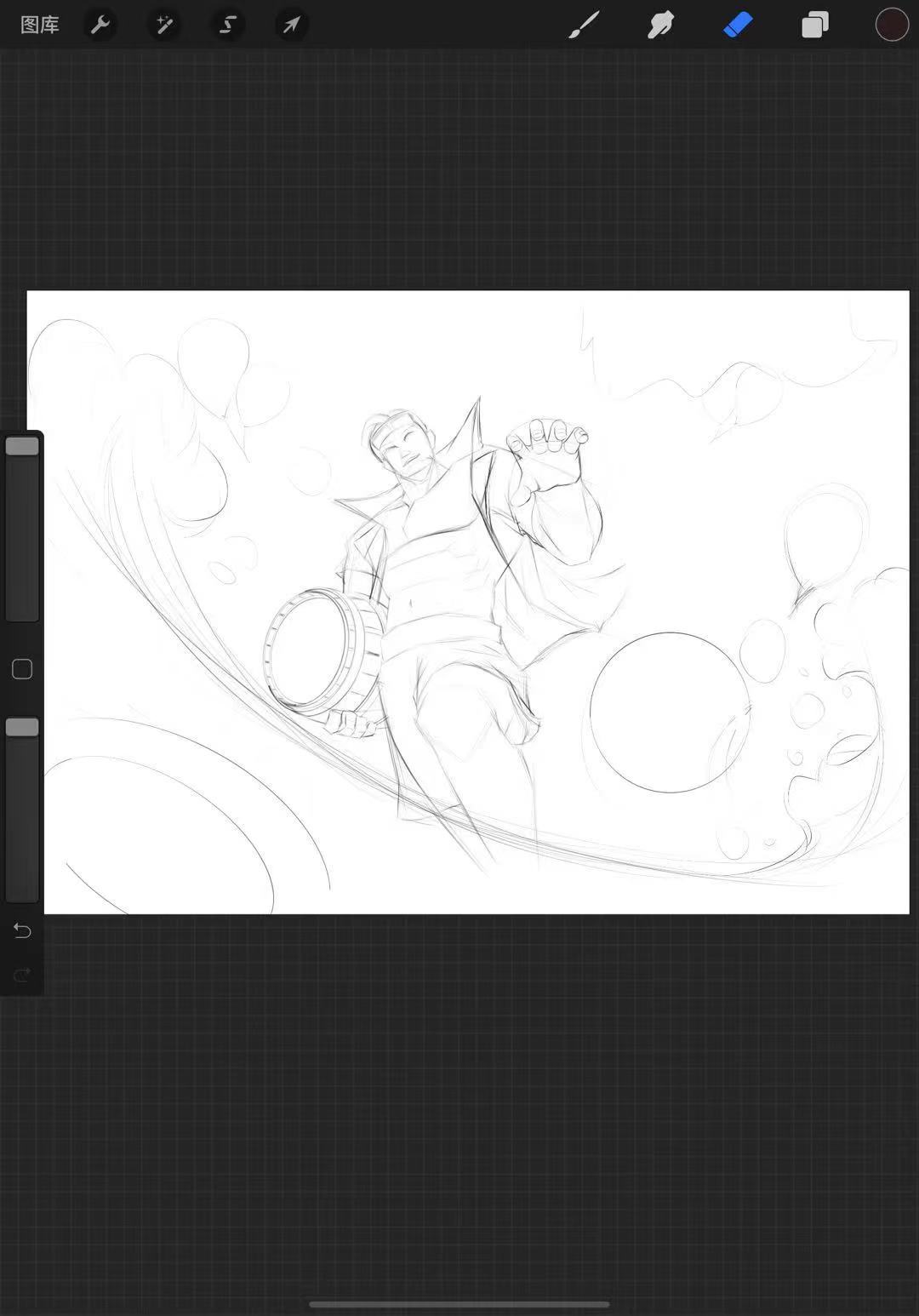Viewport: 919px width, 1316px height.
Task: Select the Paint brush tool
Action: click(584, 25)
